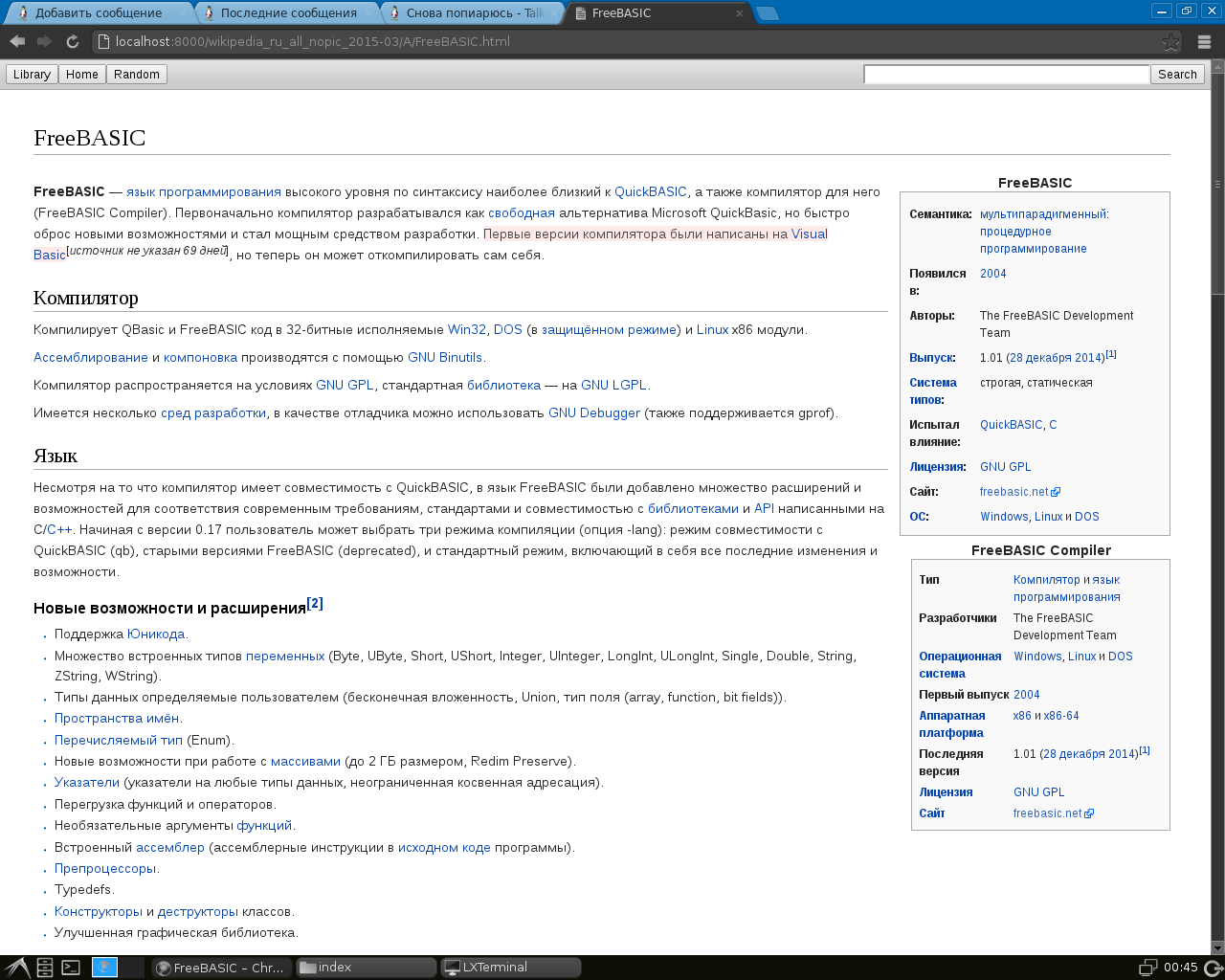Launch the terminal icon in the taskbar
The width and height of the screenshot is (1225, 980).
point(71,968)
